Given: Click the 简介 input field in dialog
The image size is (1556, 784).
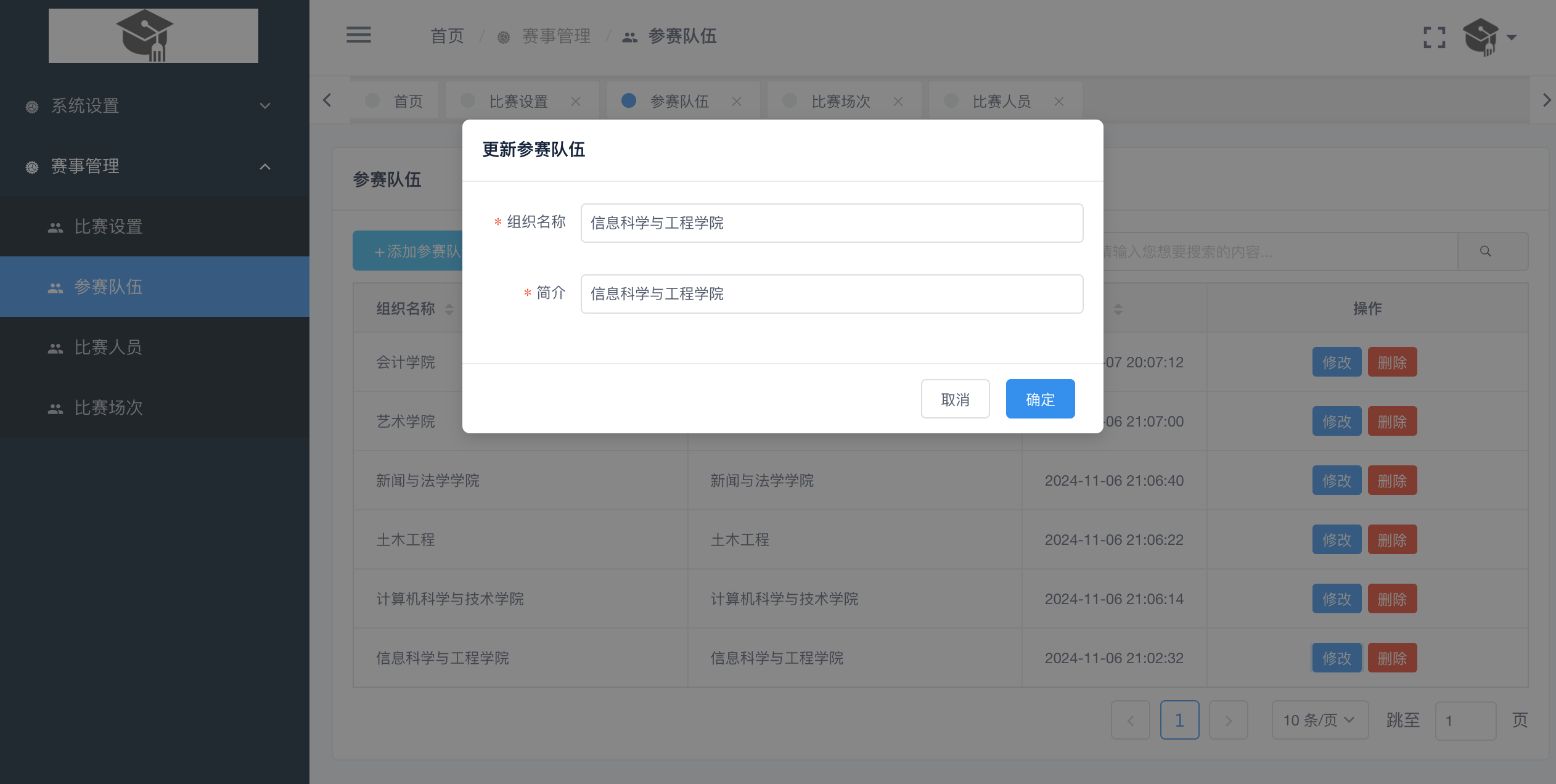Looking at the screenshot, I should 832,294.
